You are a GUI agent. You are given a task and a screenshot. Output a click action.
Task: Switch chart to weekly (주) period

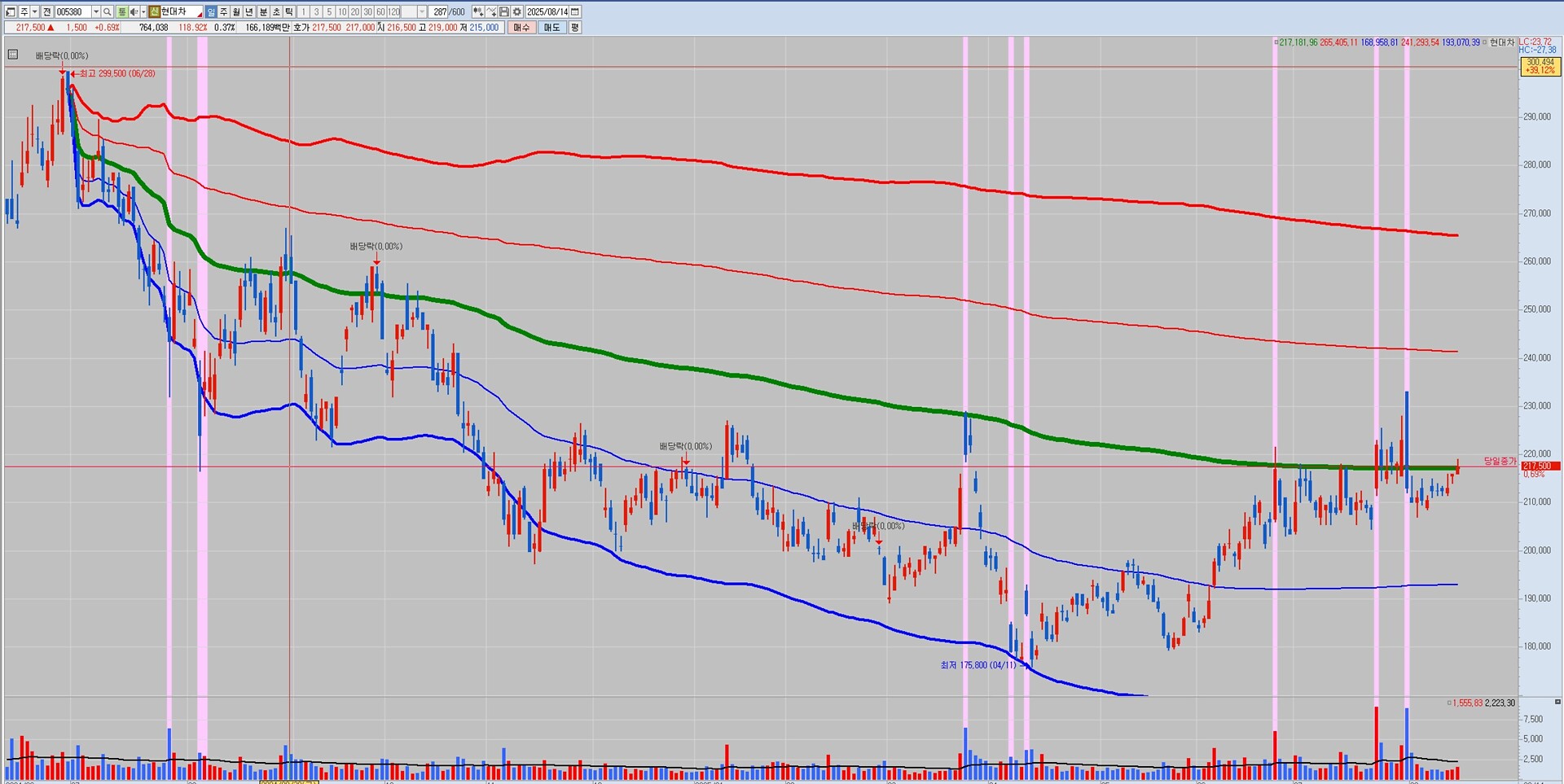[224, 12]
